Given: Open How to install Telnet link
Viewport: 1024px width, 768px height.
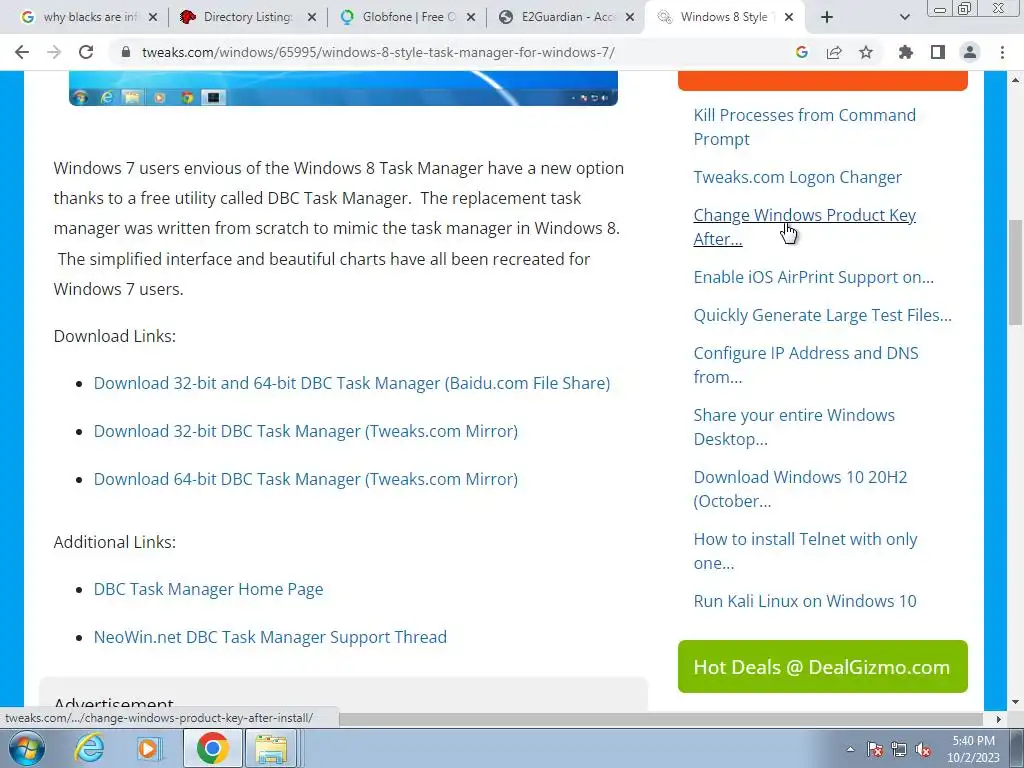Looking at the screenshot, I should coord(805,551).
